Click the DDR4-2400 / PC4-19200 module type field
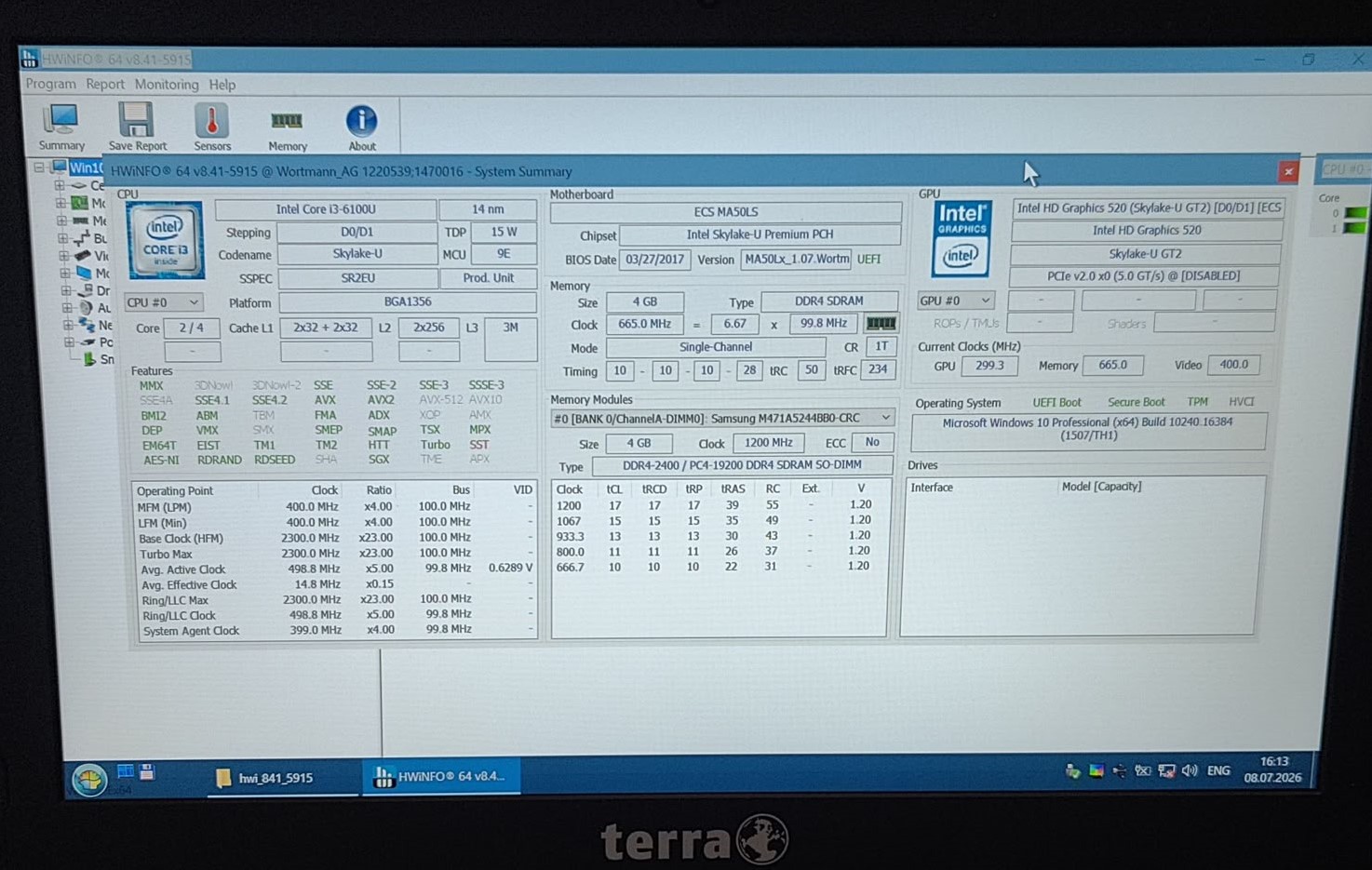 (742, 465)
